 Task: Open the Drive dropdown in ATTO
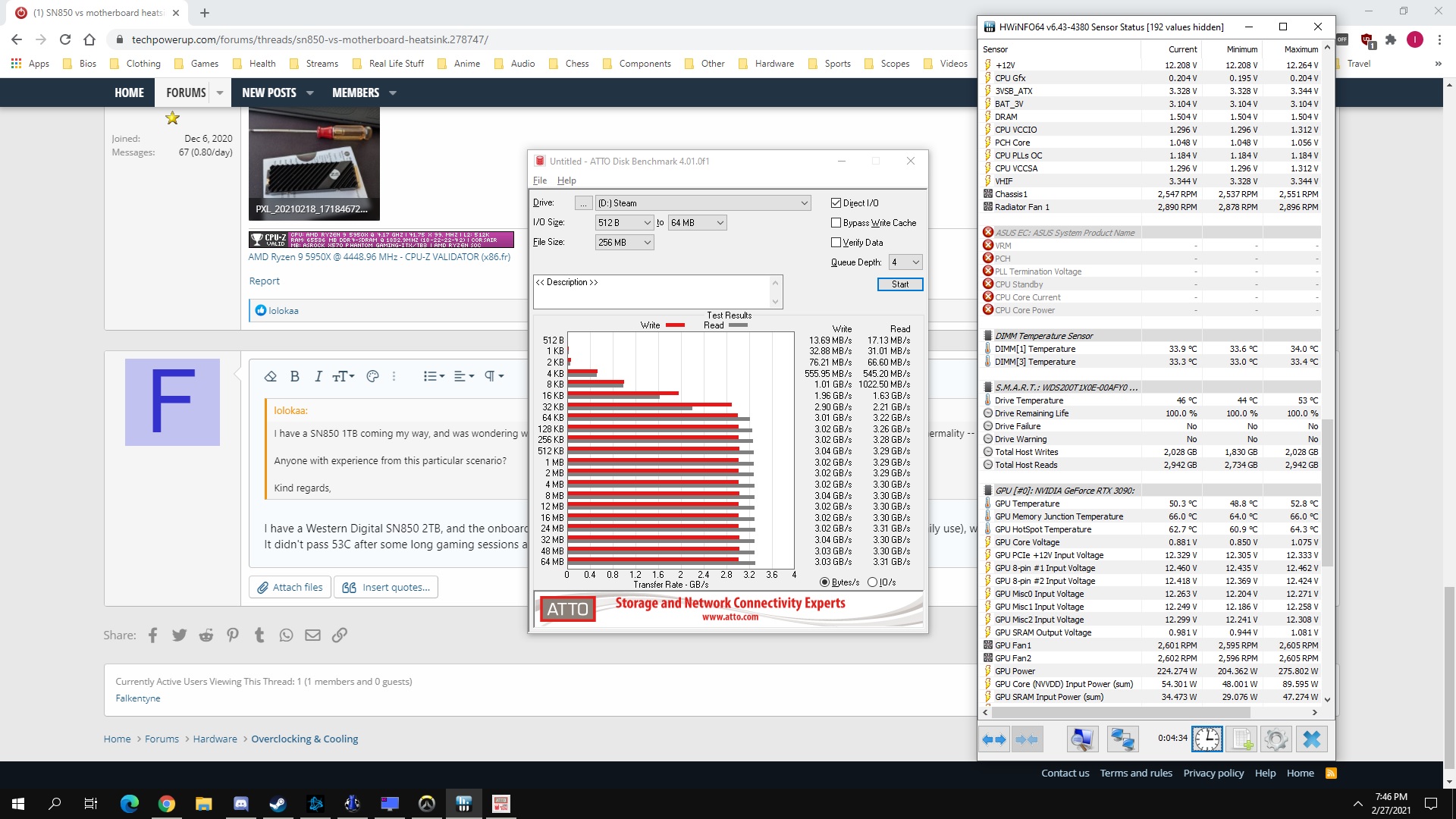[x=703, y=203]
